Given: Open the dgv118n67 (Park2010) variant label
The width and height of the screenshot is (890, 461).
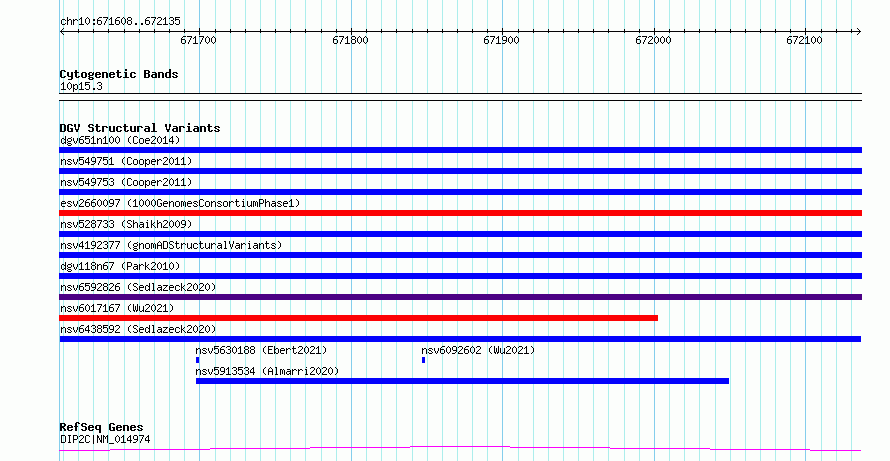Looking at the screenshot, I should click(120, 266).
